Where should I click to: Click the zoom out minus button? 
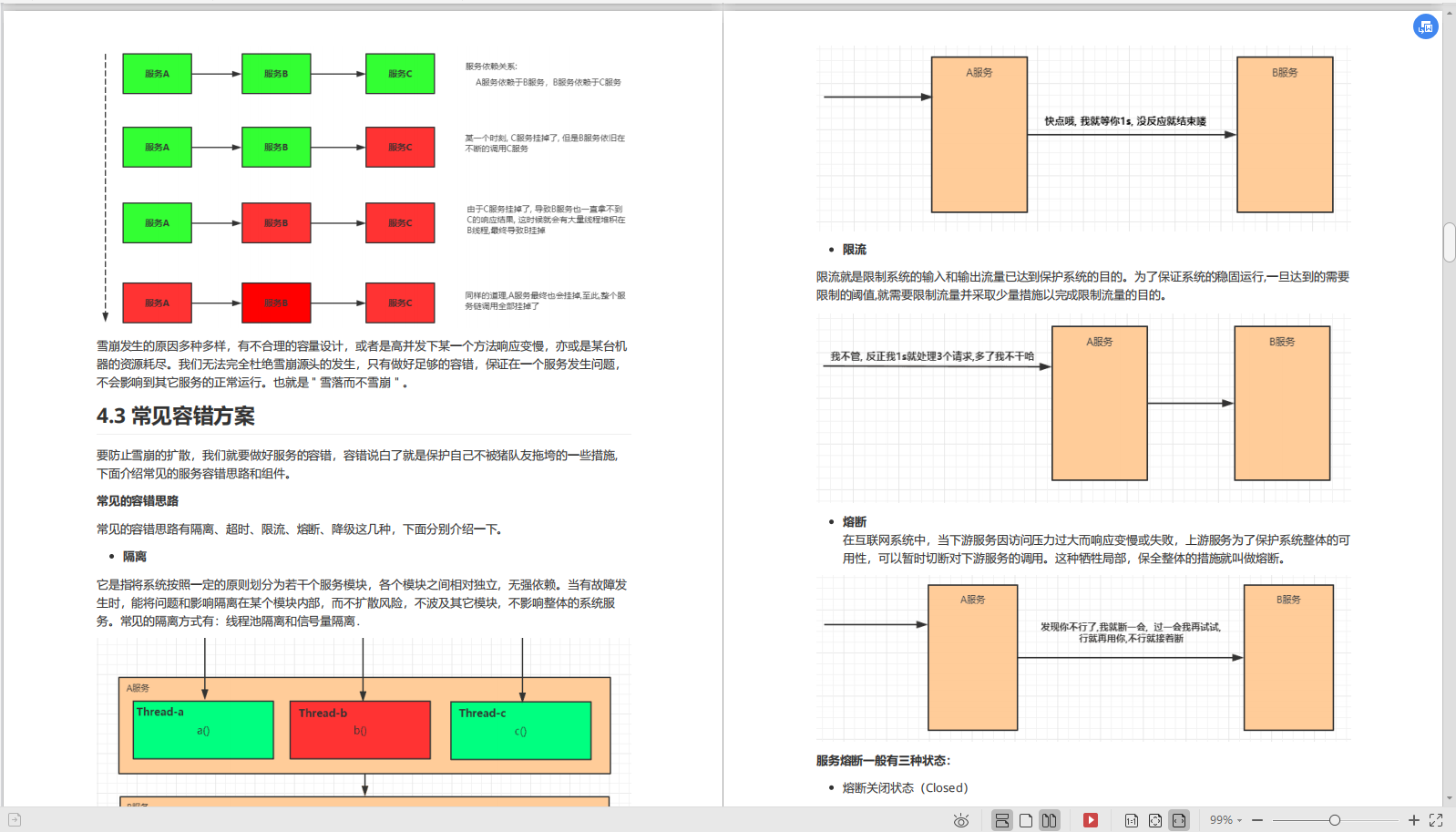(1257, 820)
